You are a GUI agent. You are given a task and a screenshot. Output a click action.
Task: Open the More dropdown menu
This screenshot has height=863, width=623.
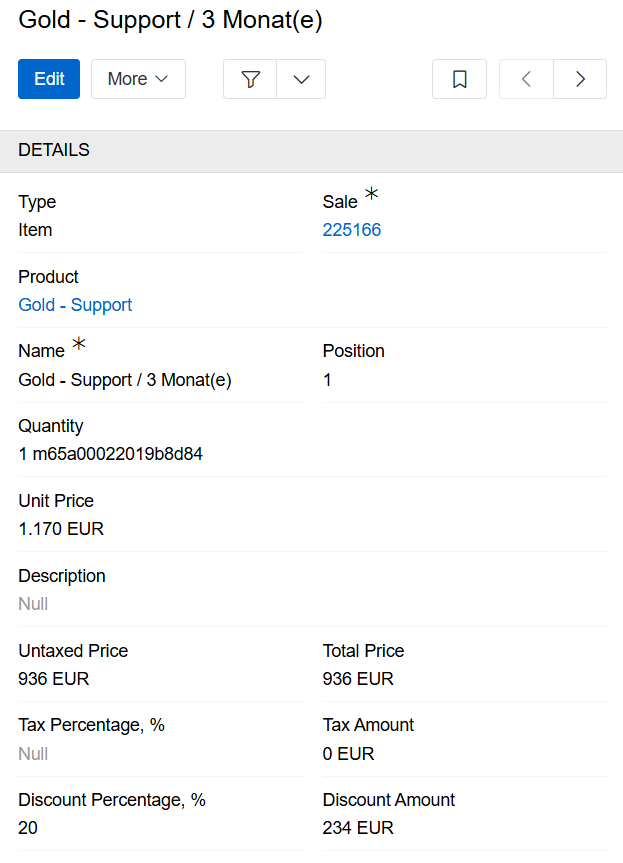(138, 79)
